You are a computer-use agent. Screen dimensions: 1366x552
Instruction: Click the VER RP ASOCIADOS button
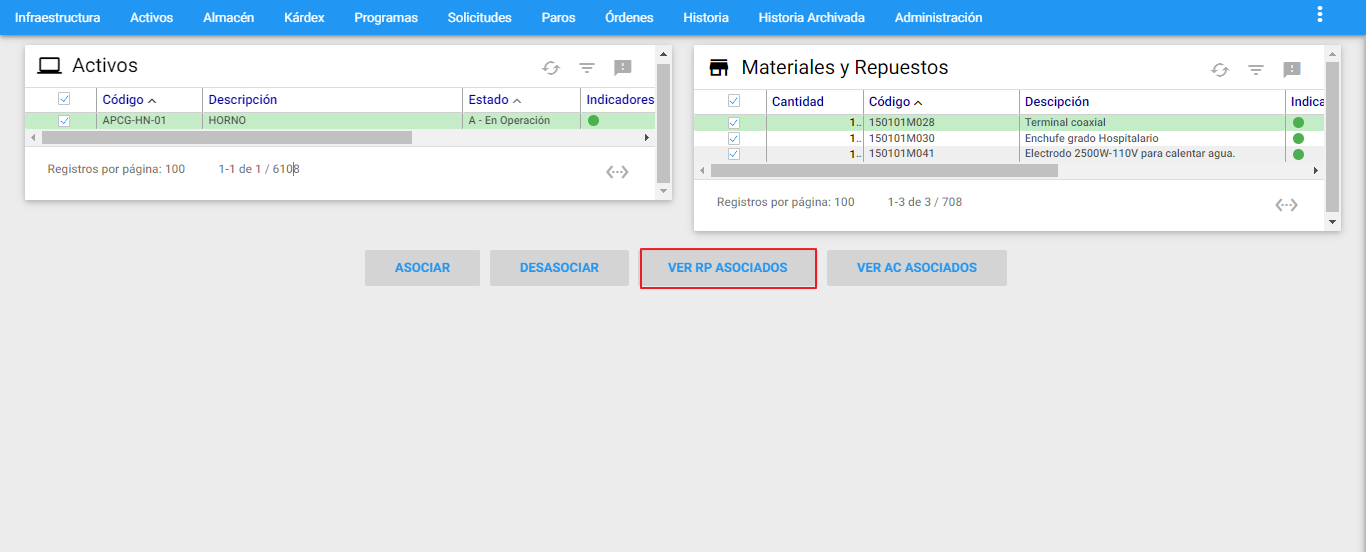[728, 268]
